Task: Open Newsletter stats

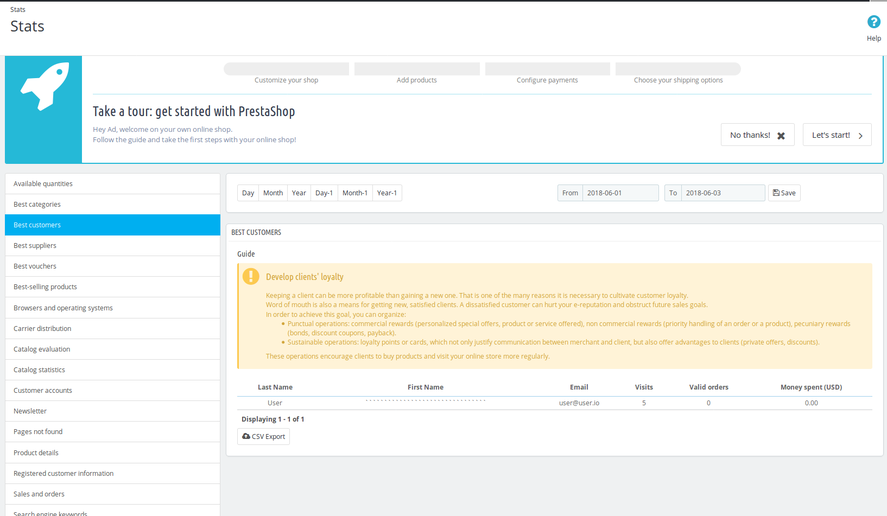Action: tap(113, 411)
